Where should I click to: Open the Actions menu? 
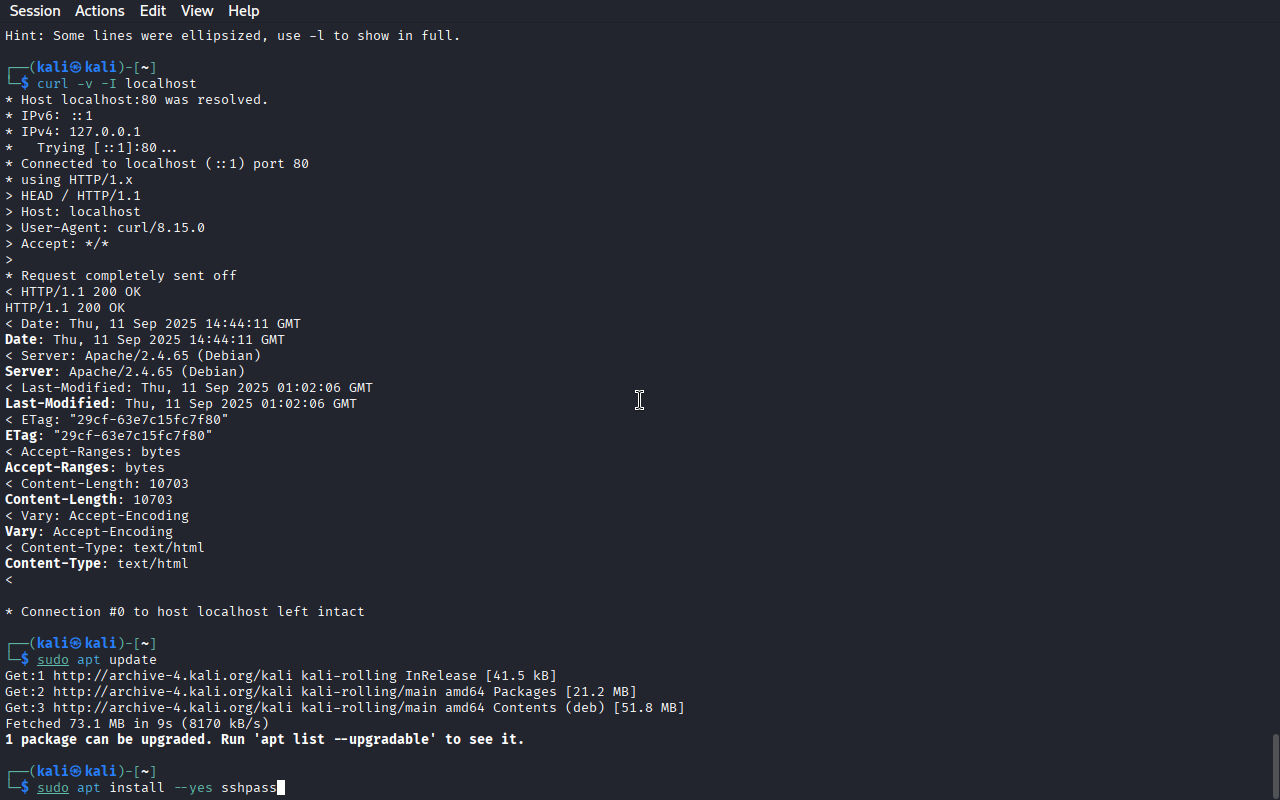click(x=100, y=11)
